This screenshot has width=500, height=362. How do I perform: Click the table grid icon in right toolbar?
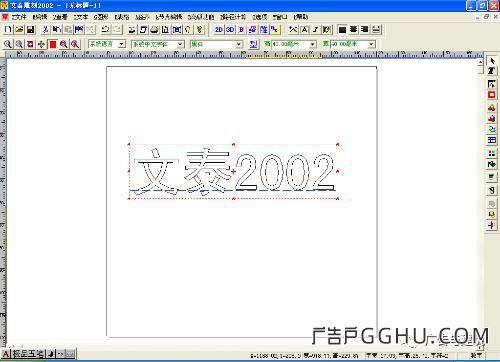492,140
